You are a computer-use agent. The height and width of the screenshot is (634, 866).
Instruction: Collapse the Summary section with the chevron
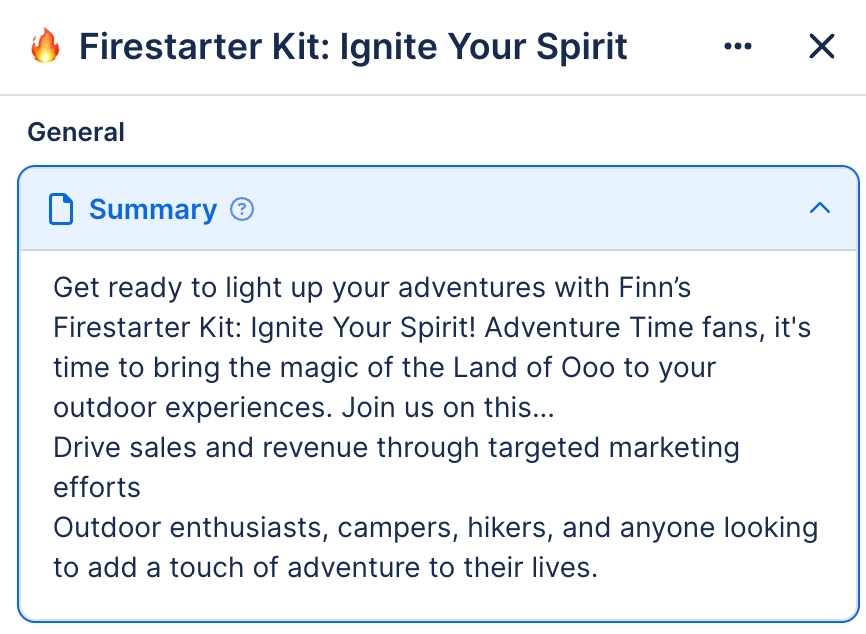coord(819,208)
